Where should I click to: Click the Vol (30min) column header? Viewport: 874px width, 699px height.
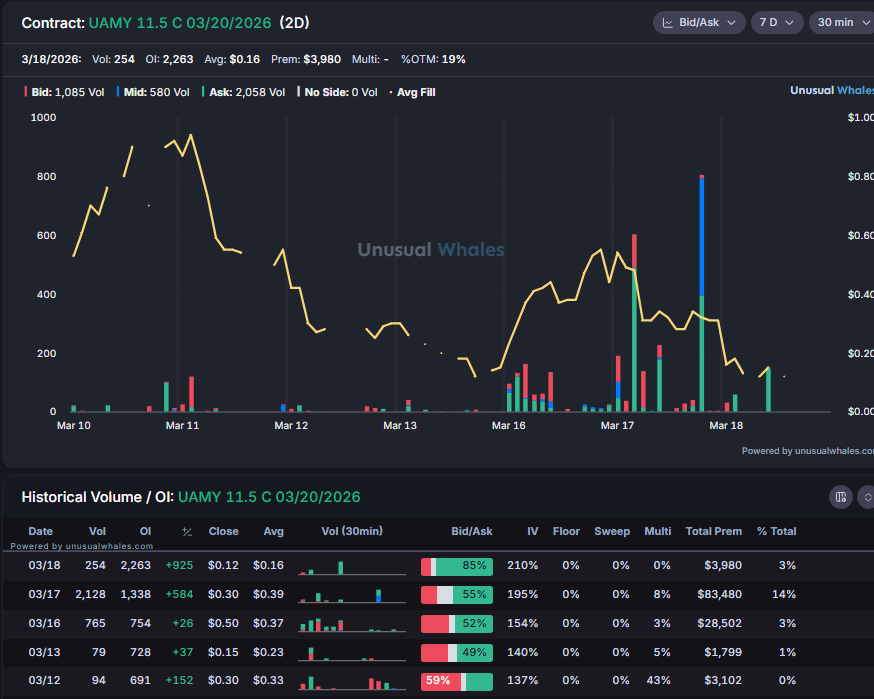(352, 531)
